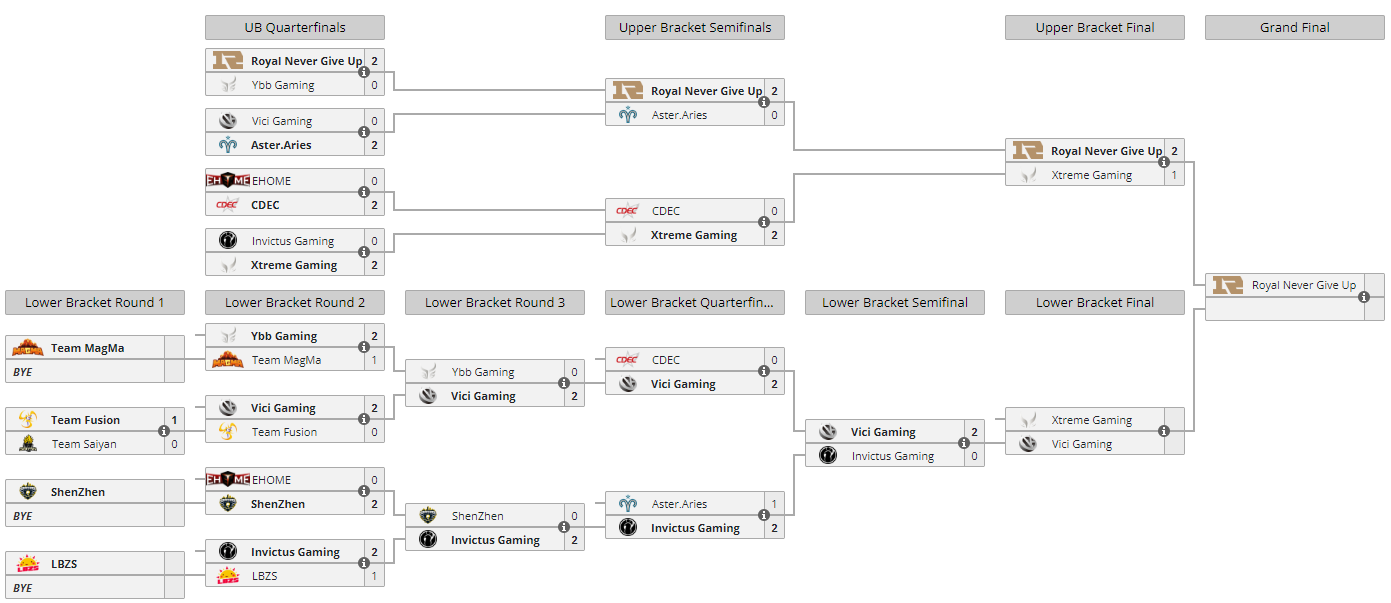The width and height of the screenshot is (1391, 603).
Task: Select the Lower Bracket Round 3 header
Action: tap(494, 303)
